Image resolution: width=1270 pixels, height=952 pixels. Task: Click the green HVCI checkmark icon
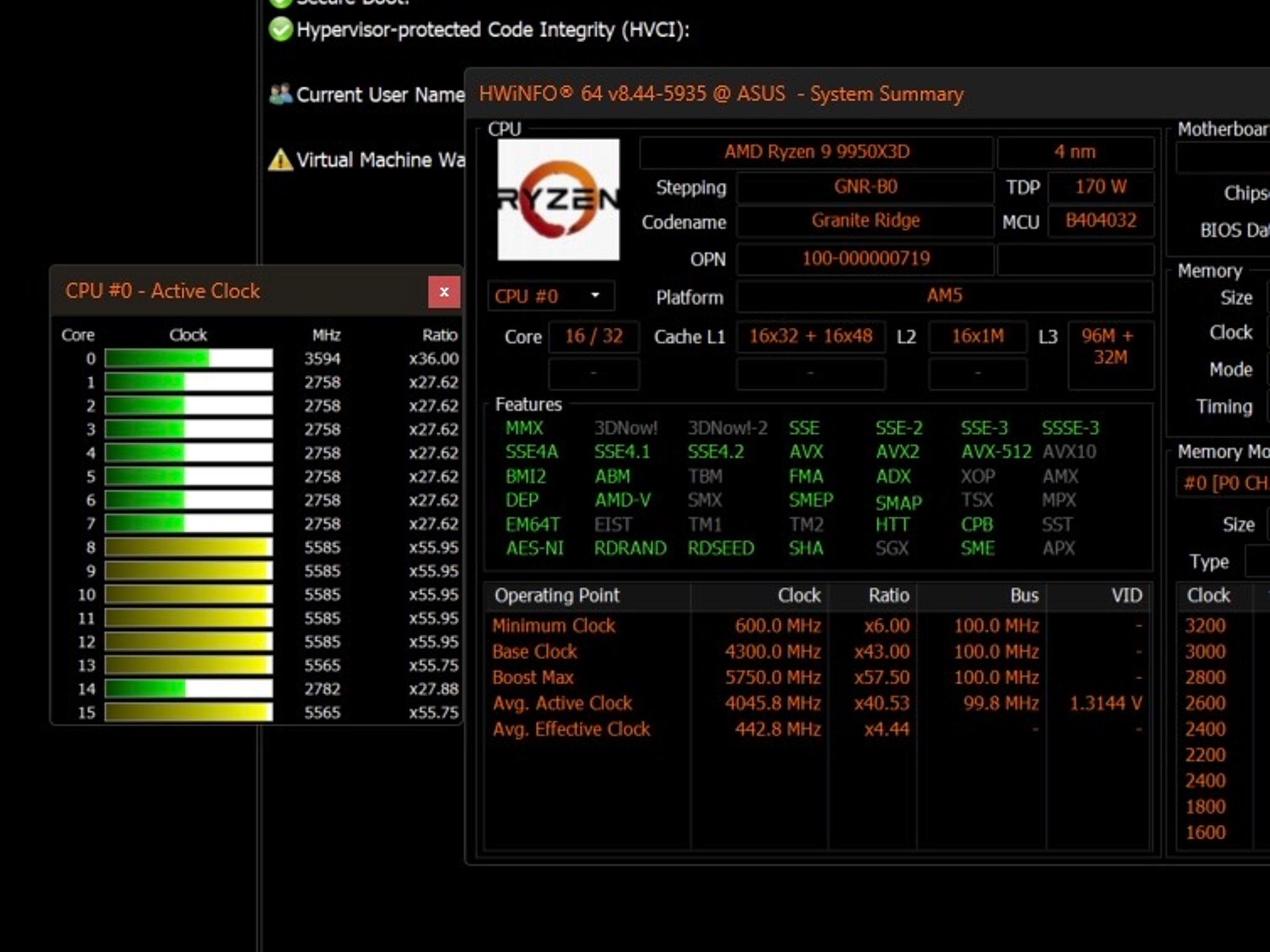point(280,30)
